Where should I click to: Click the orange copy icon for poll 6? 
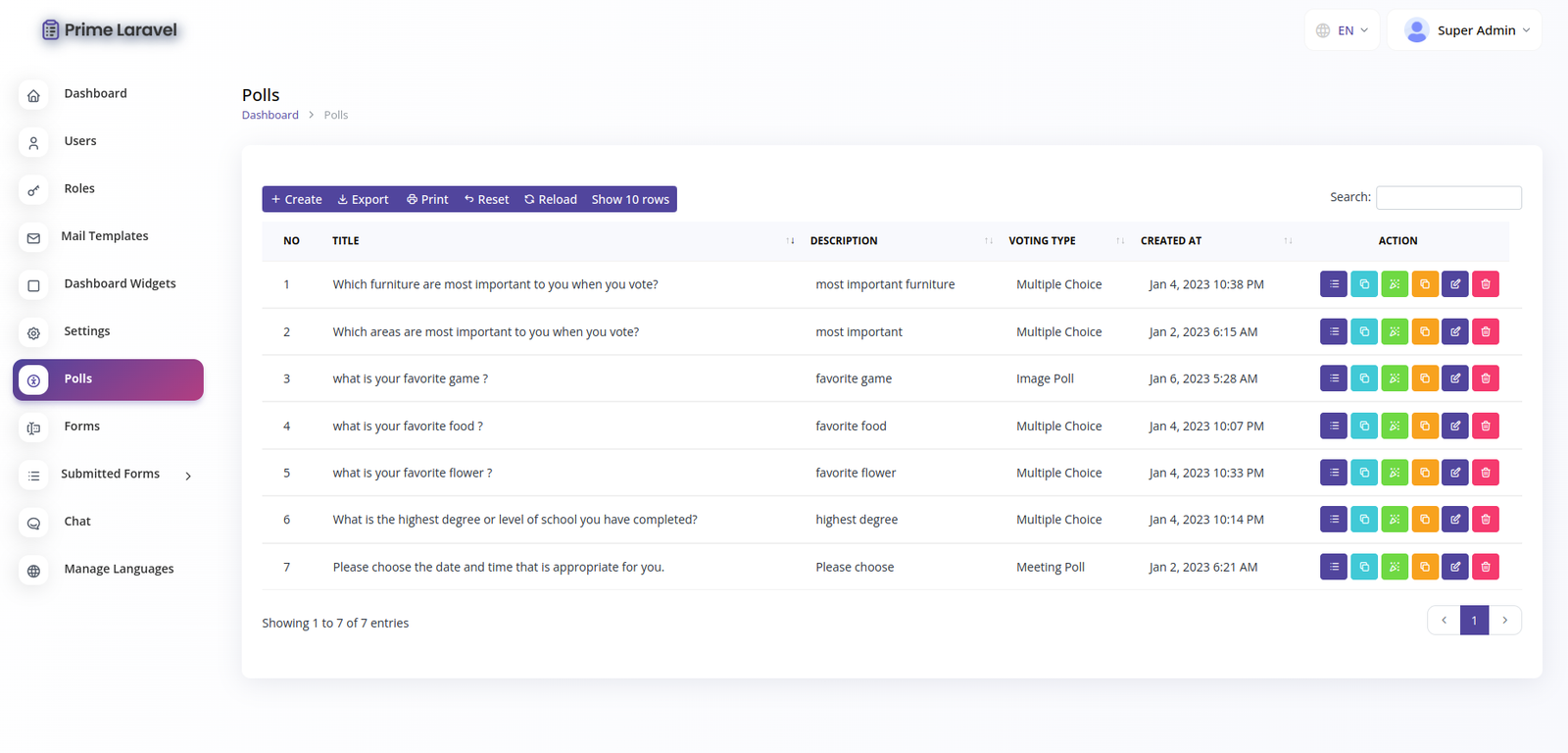pyautogui.click(x=1425, y=520)
